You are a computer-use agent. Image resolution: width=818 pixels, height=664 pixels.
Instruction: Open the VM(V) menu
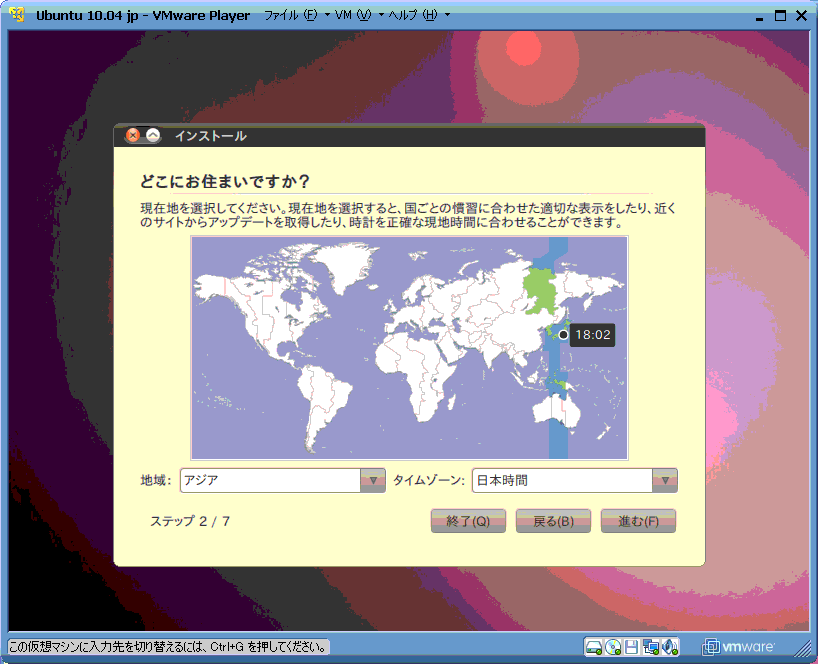pos(359,15)
